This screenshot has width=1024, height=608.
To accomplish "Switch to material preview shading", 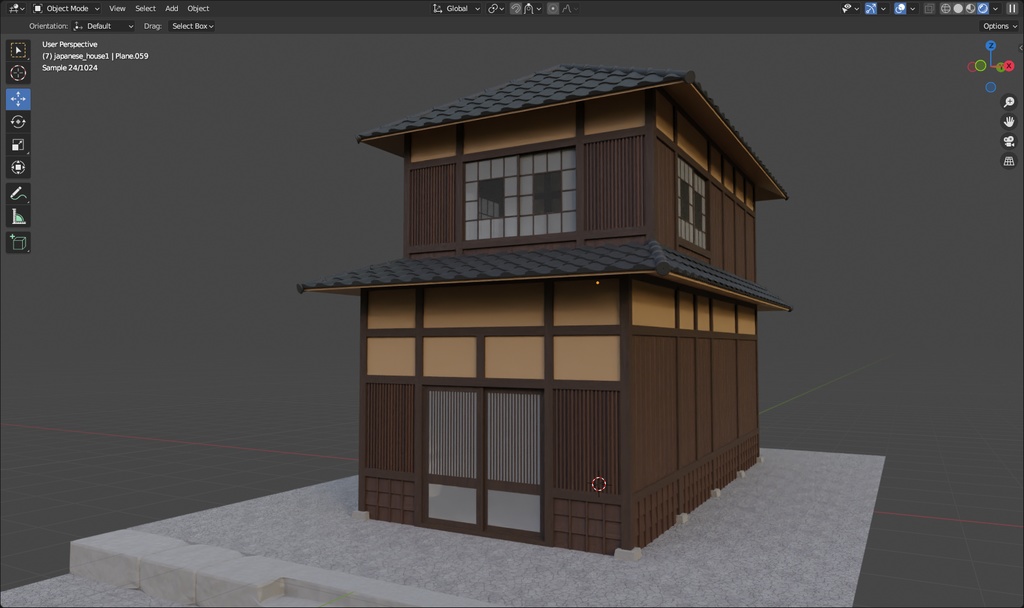I will click(970, 8).
